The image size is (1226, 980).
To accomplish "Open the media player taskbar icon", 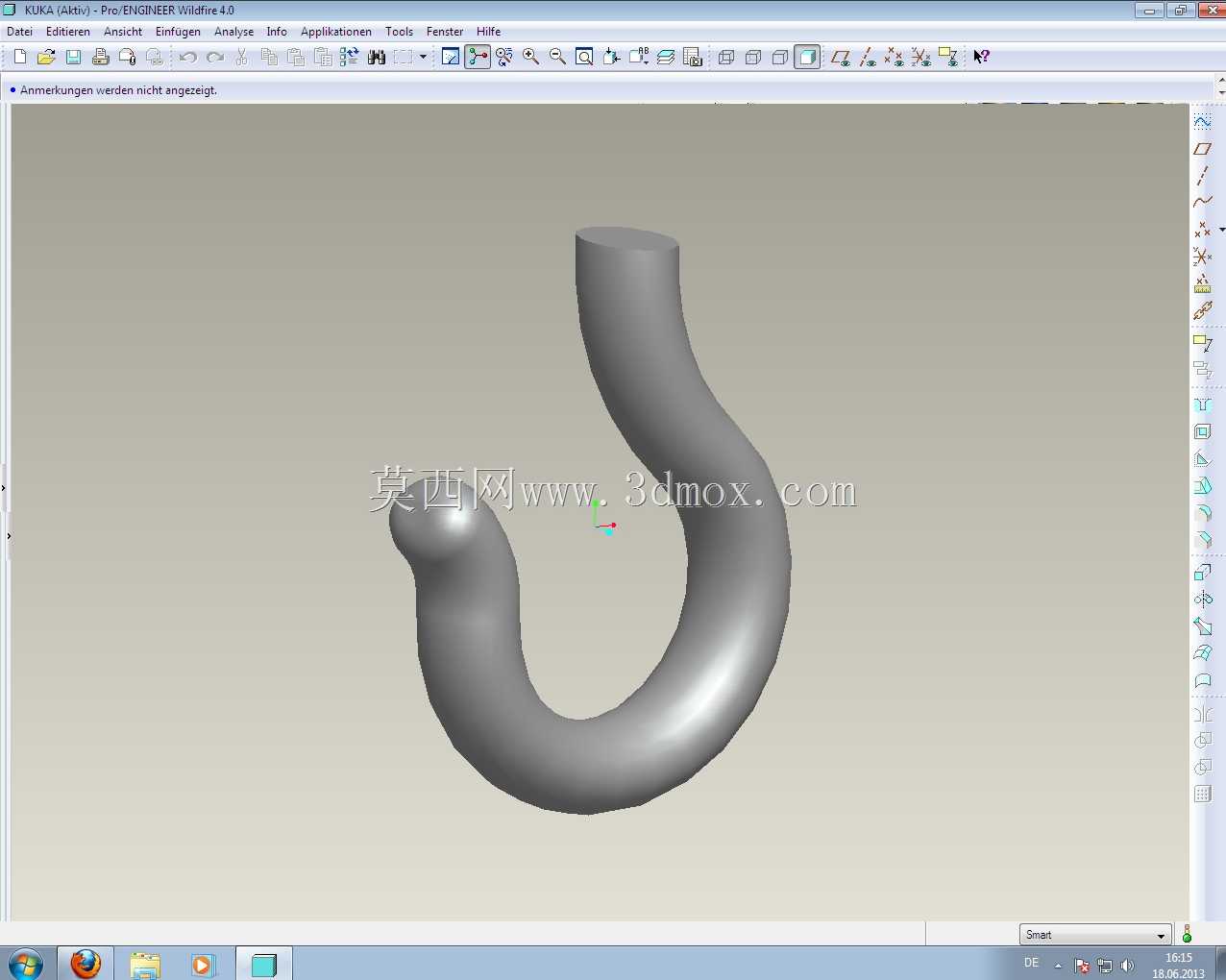I will (202, 964).
